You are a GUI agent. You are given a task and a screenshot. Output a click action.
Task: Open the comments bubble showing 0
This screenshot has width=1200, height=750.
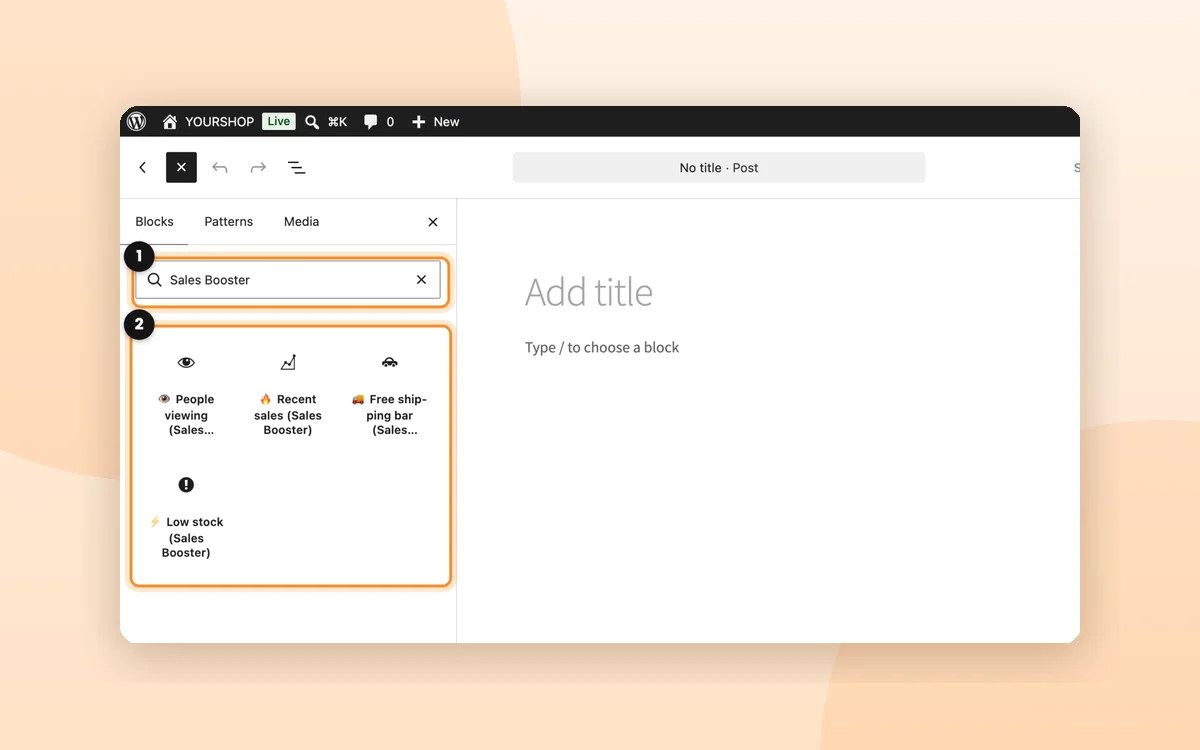click(x=378, y=121)
